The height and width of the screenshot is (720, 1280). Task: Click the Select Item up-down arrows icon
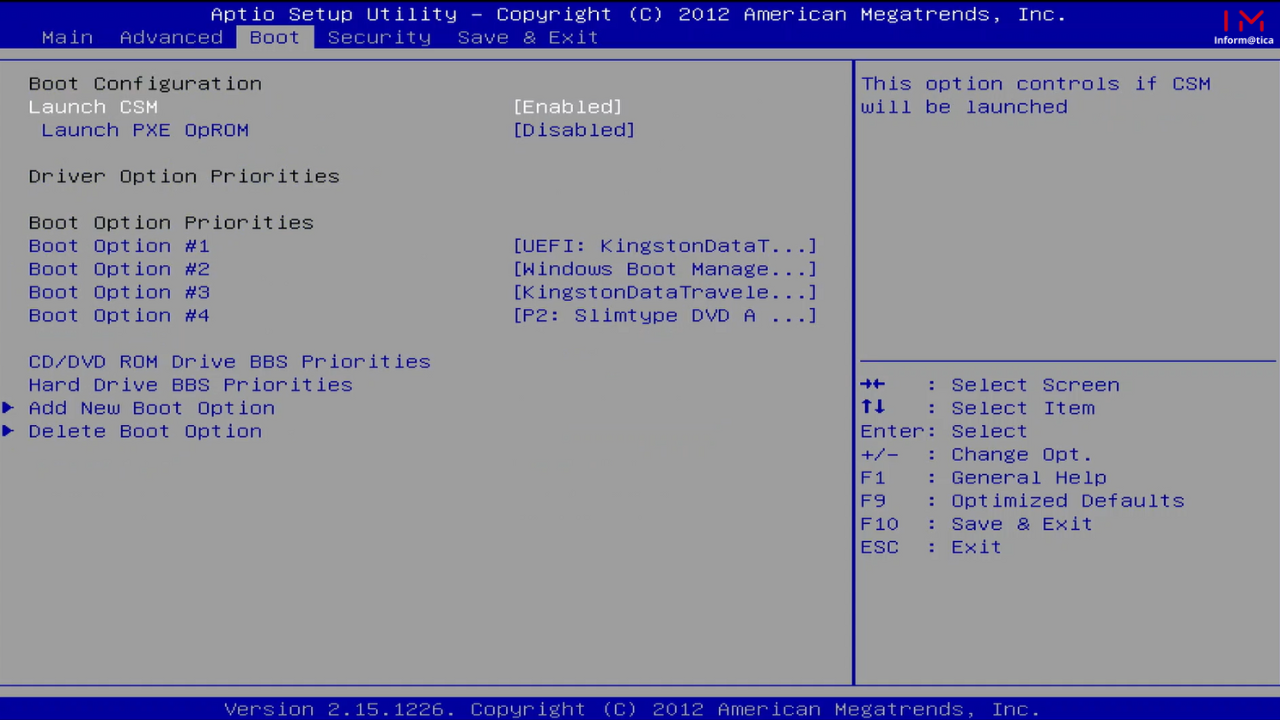coord(873,407)
